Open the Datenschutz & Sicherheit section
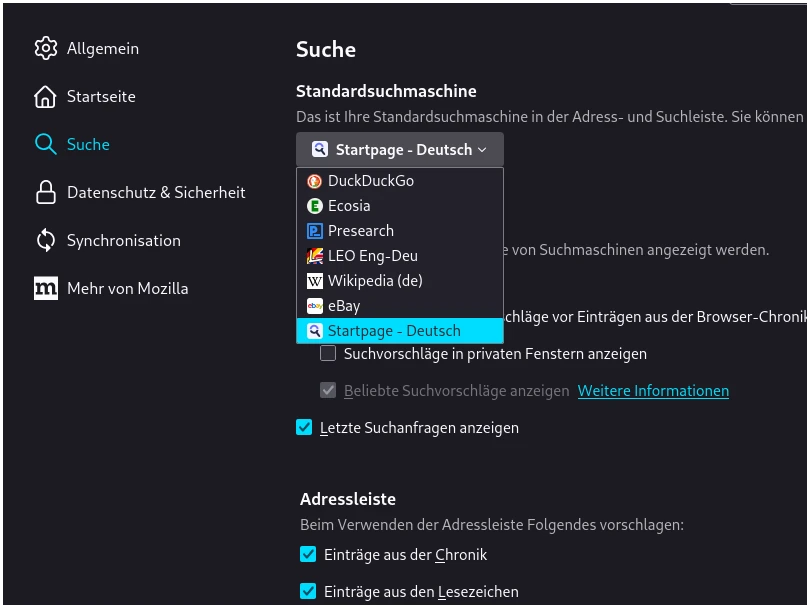The image size is (810, 612). click(154, 192)
